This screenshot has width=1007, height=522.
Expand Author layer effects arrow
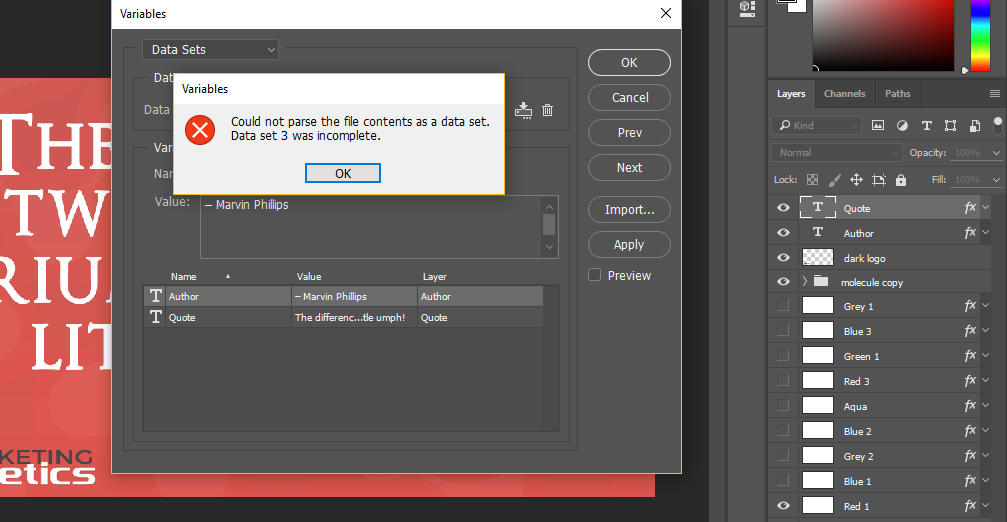click(986, 232)
